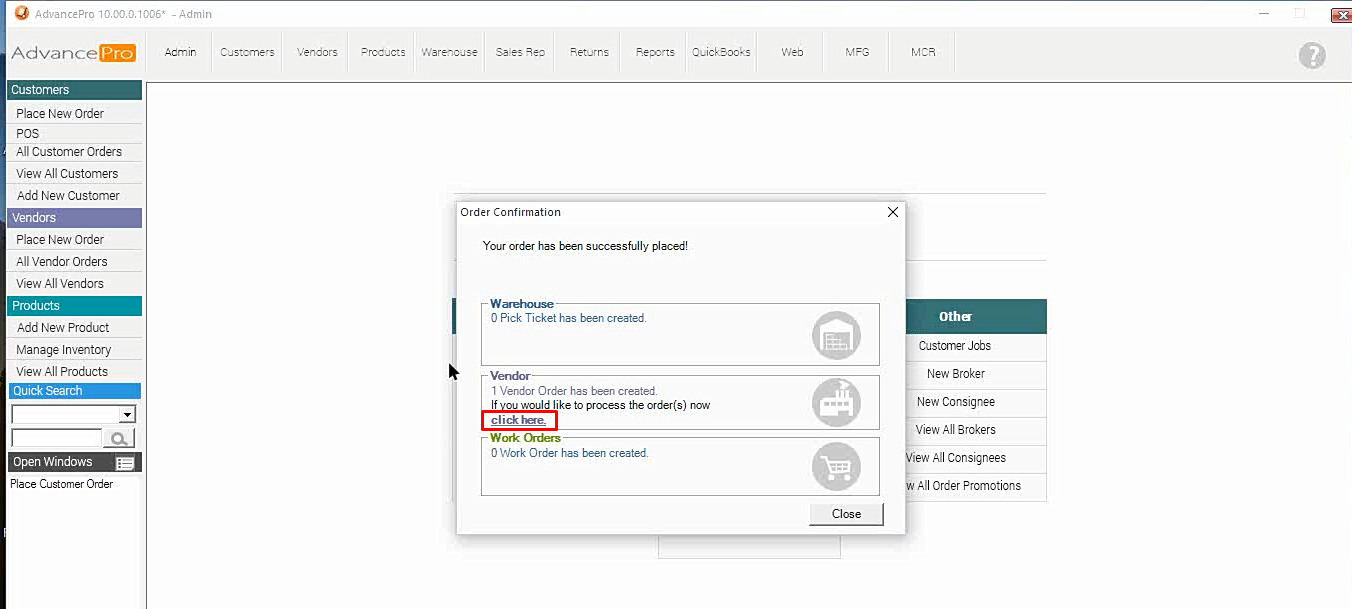
Task: Click the Open Windows list icon
Action: click(125, 463)
